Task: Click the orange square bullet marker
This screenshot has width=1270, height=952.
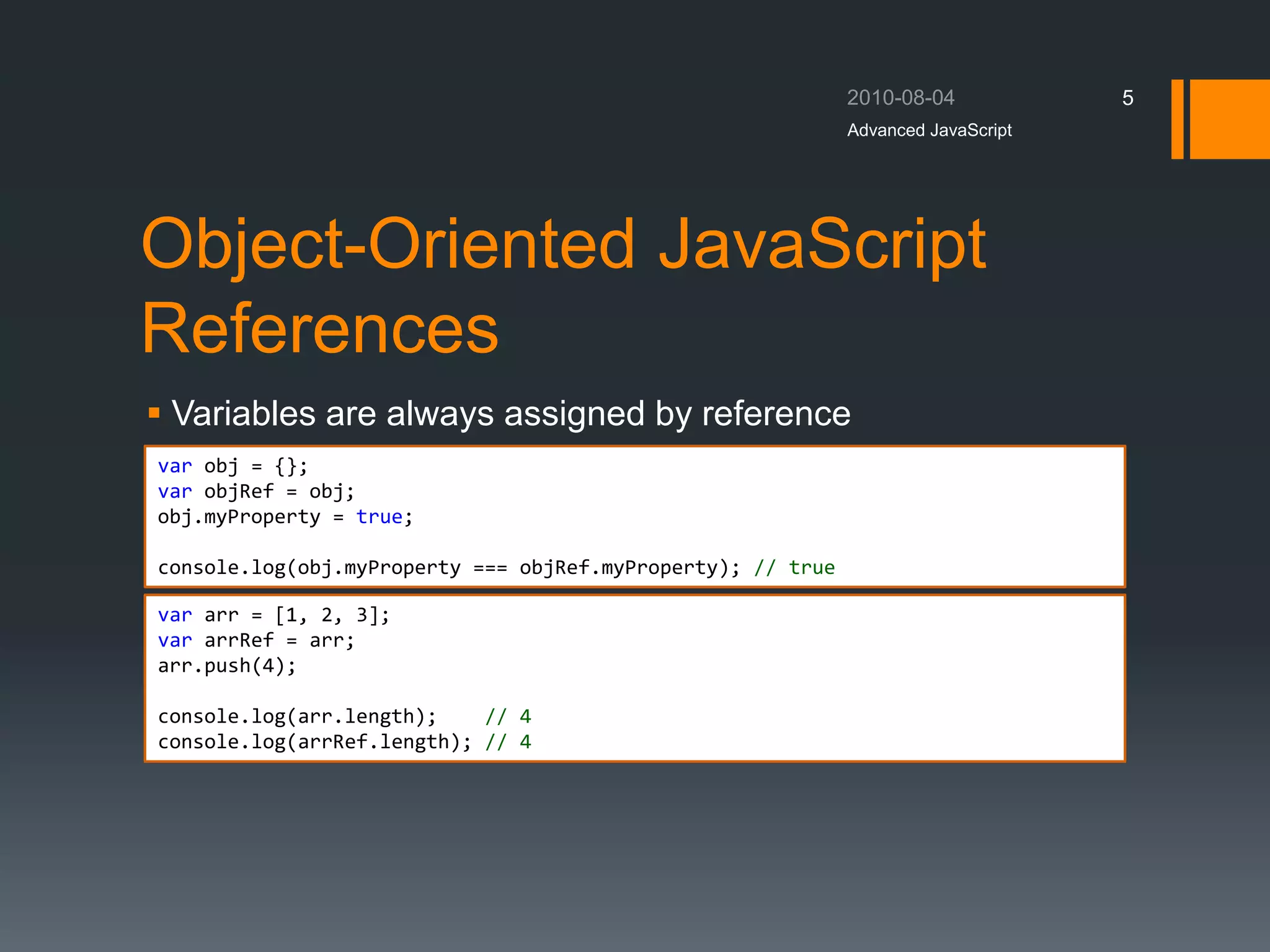Action: [x=154, y=413]
